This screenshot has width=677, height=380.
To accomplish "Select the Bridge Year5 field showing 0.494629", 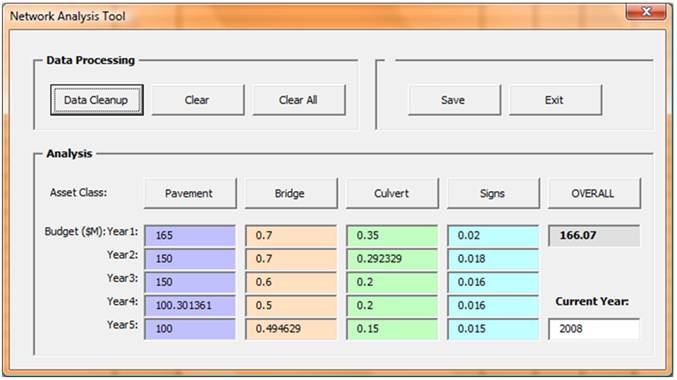I will [x=291, y=329].
